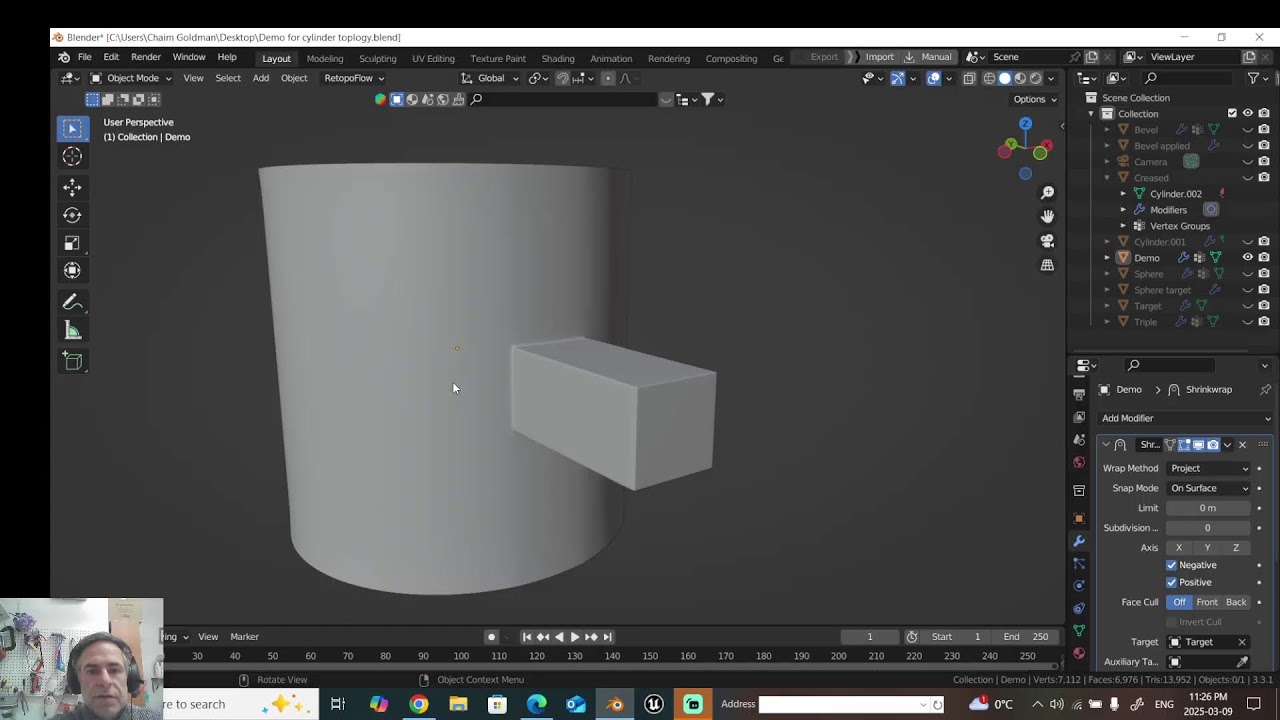Activate the Move tool
1280x720 pixels.
tap(72, 187)
